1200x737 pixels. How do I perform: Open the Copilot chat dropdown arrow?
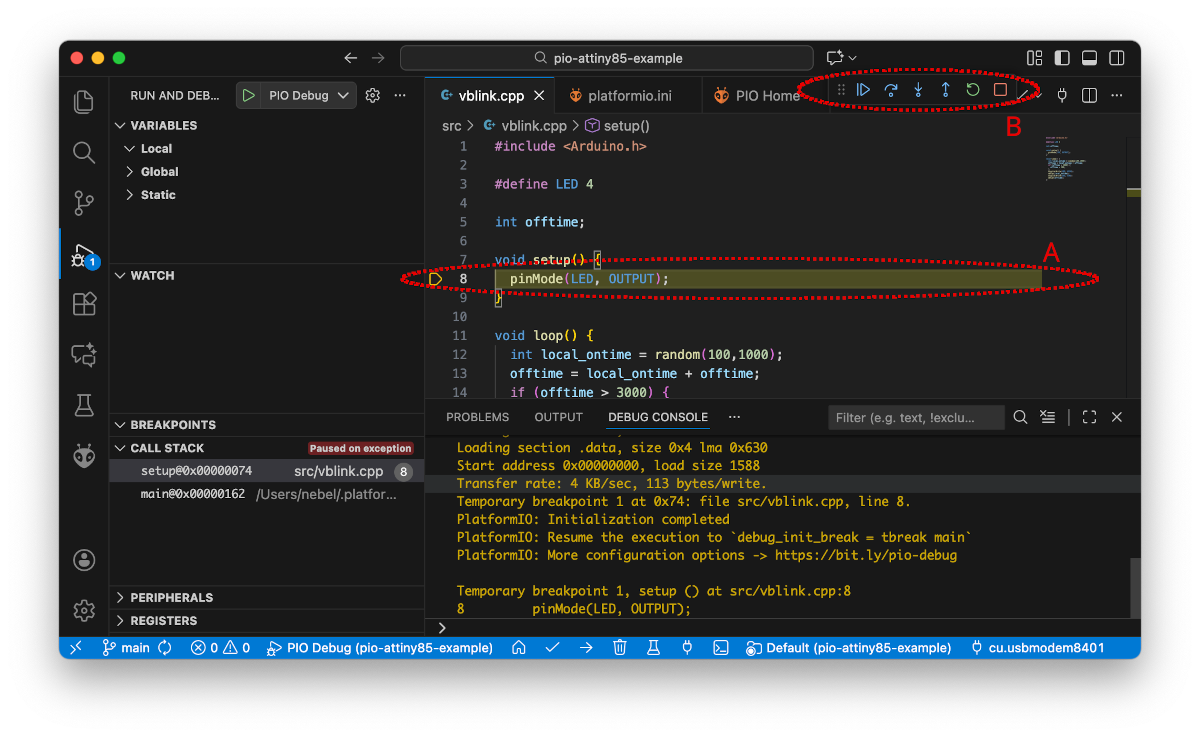853,58
